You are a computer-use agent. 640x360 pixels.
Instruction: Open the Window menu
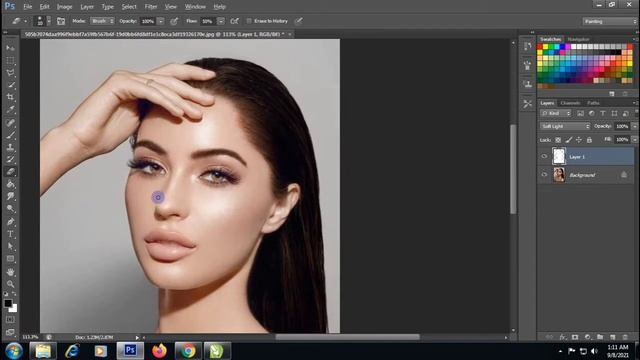(x=195, y=7)
